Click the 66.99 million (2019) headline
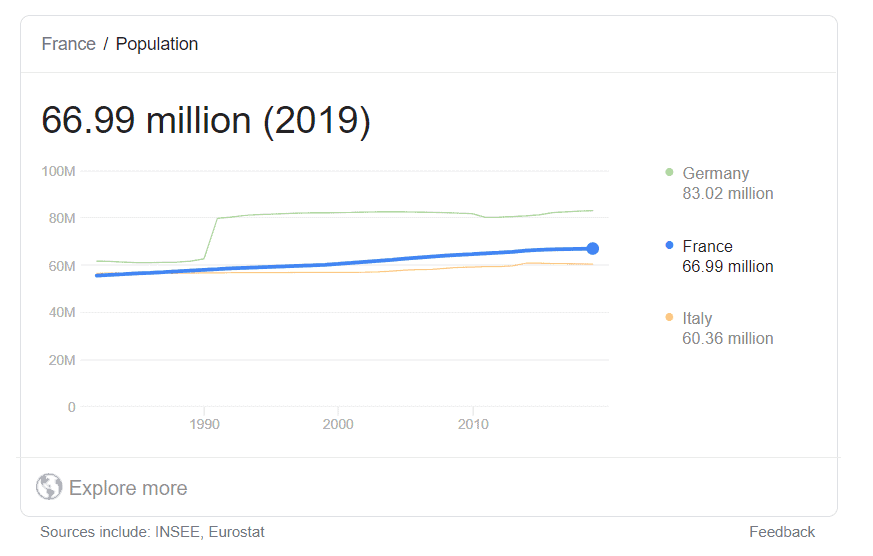The width and height of the screenshot is (873, 556). click(206, 120)
